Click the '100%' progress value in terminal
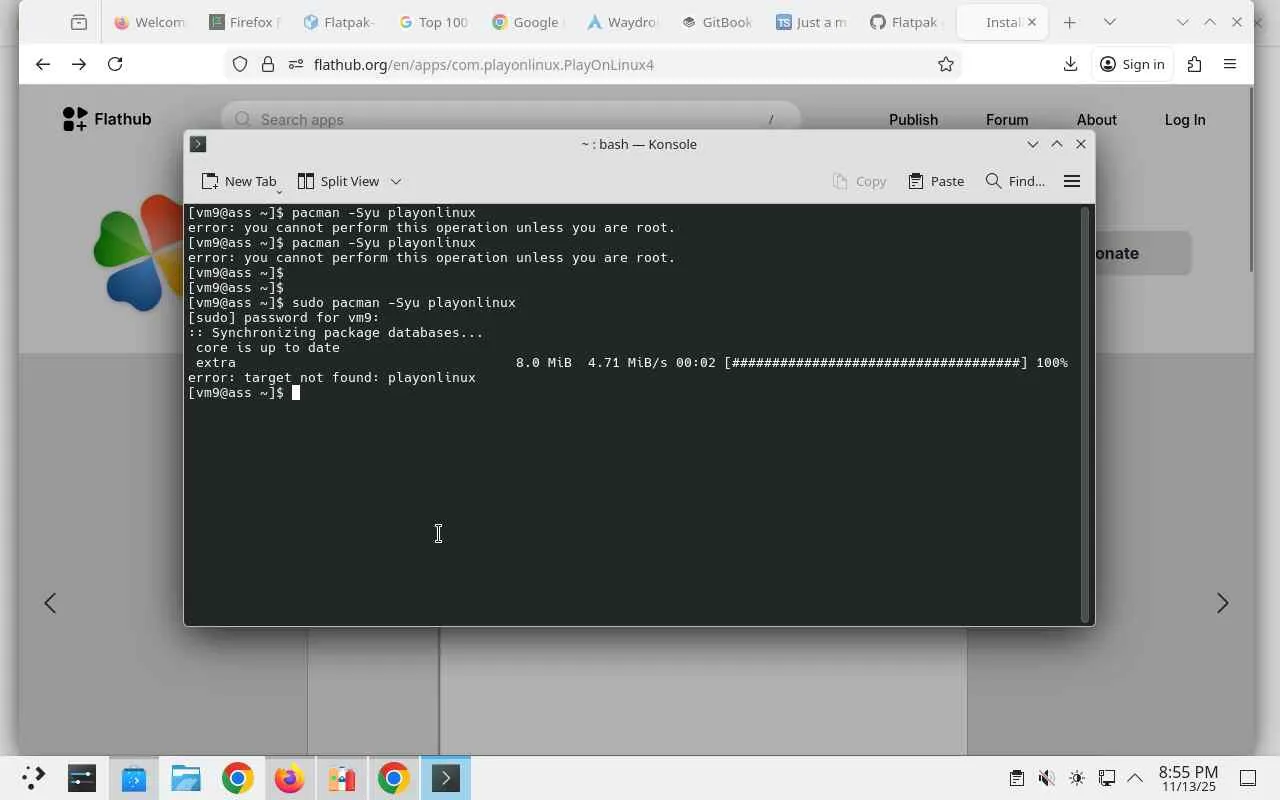This screenshot has height=800, width=1280. [x=1052, y=363]
